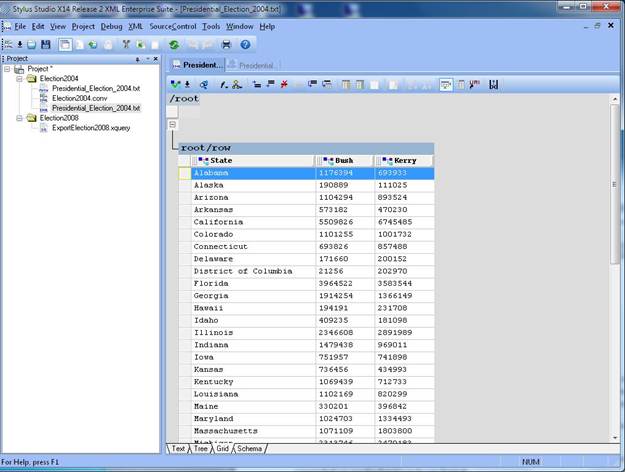Open the Tools menu
Image resolution: width=625 pixels, height=472 pixels.
(211, 26)
